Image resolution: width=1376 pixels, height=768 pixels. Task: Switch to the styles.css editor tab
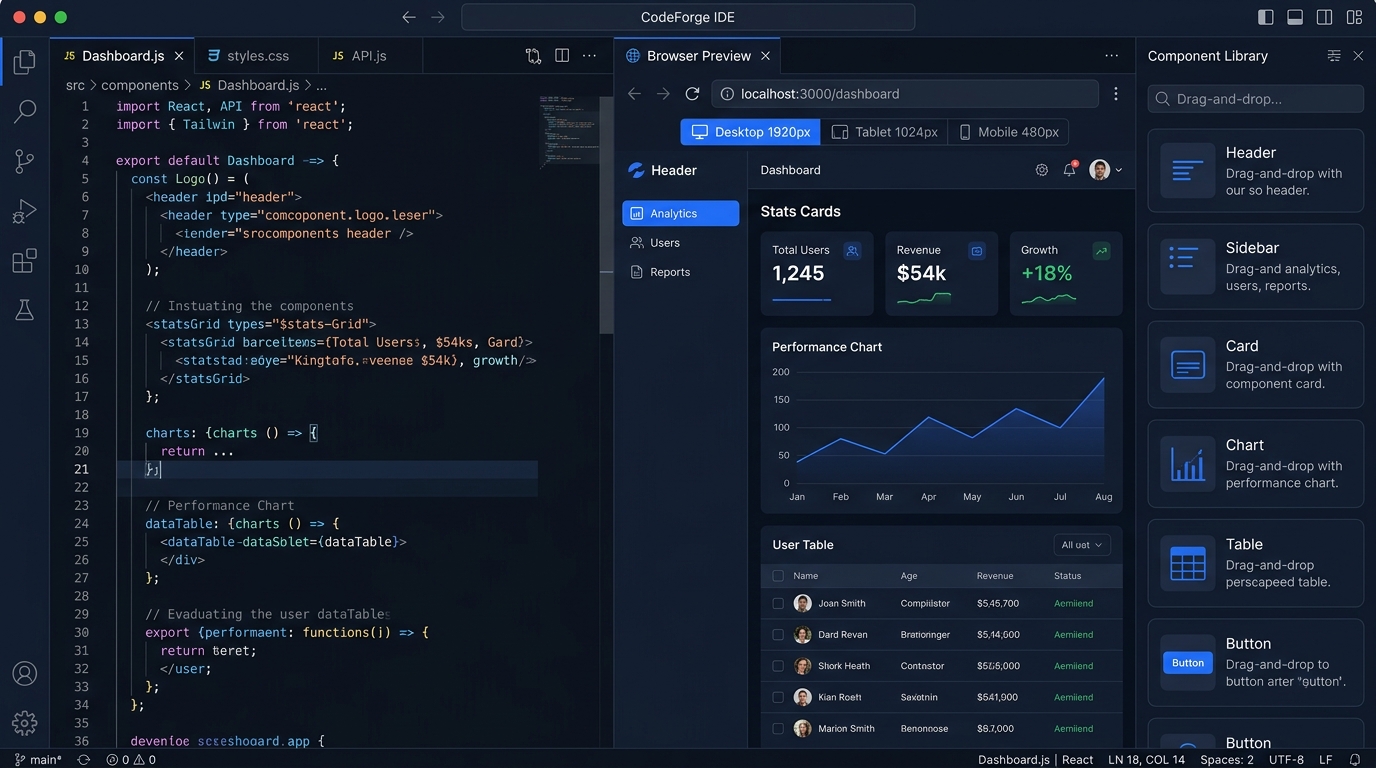point(258,56)
